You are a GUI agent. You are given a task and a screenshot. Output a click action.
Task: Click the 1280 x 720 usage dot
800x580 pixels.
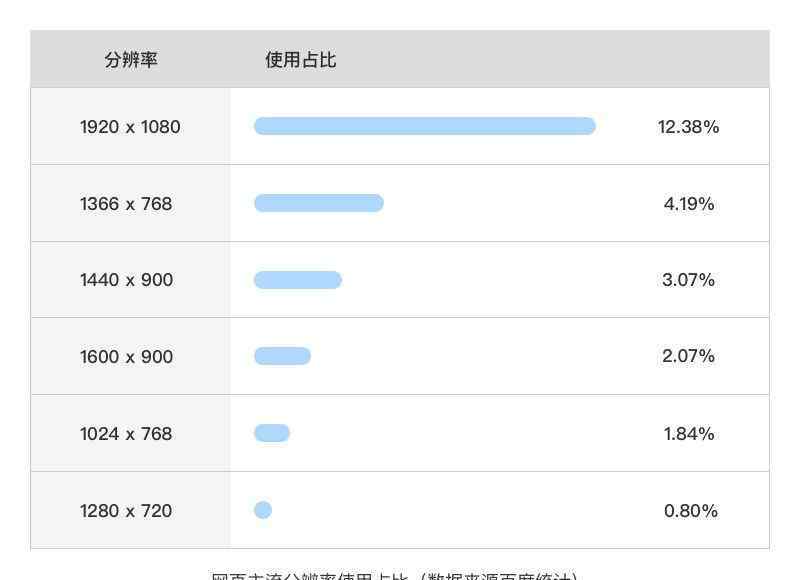[263, 510]
